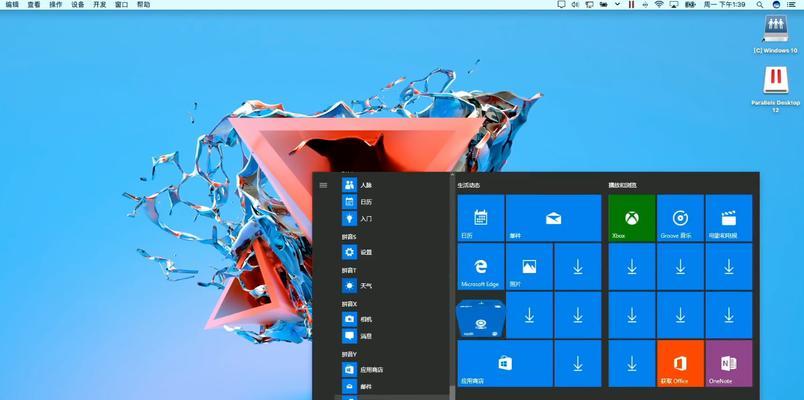This screenshot has width=804, height=400.
Task: Click the 拼音X letter header
Action: (x=349, y=304)
